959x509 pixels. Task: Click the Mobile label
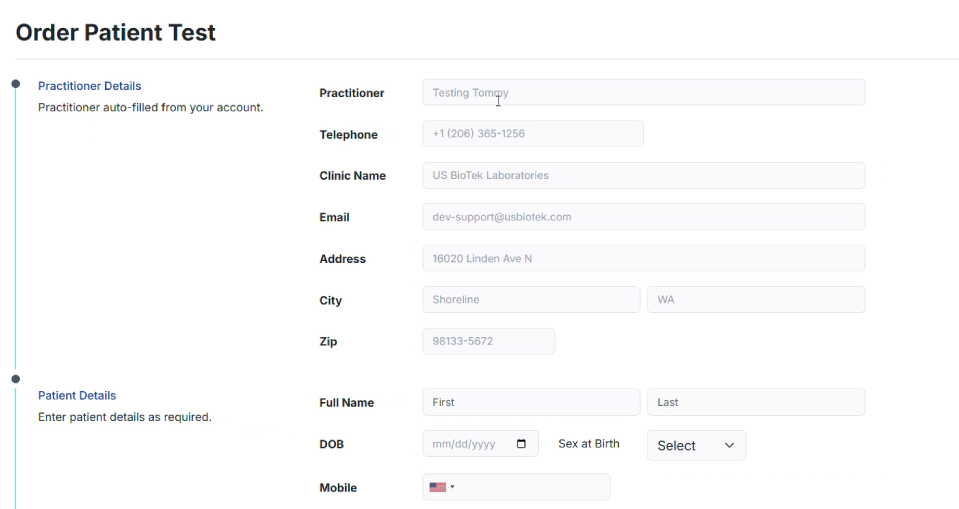tap(338, 488)
